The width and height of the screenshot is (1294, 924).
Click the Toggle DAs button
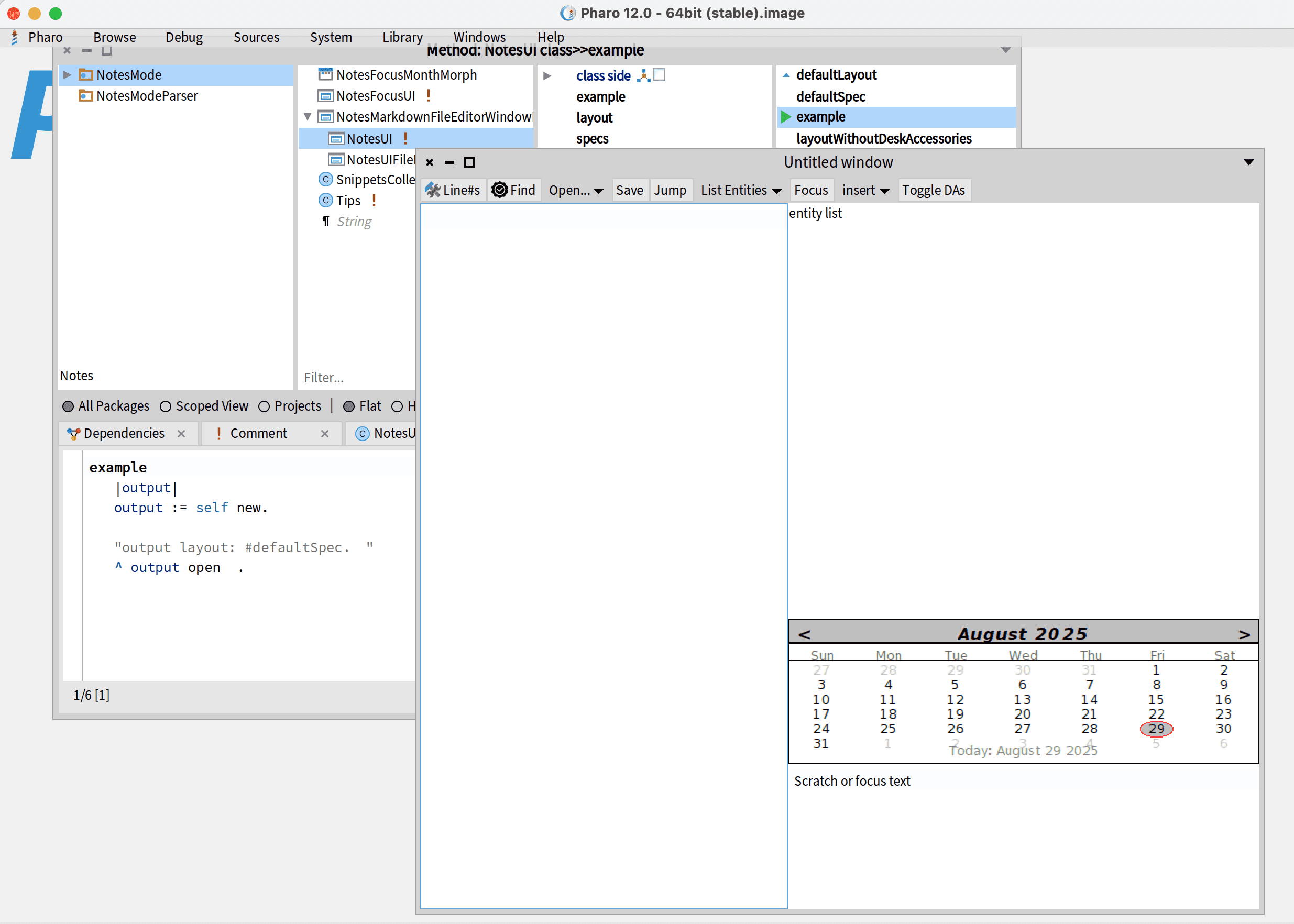click(933, 190)
